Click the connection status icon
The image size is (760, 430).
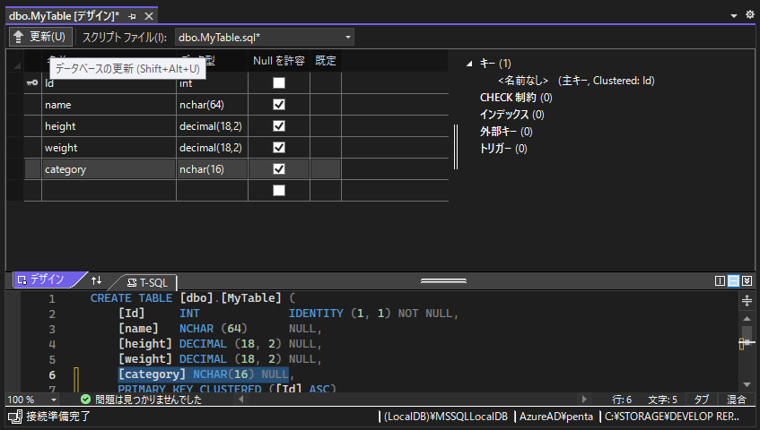click(15, 416)
